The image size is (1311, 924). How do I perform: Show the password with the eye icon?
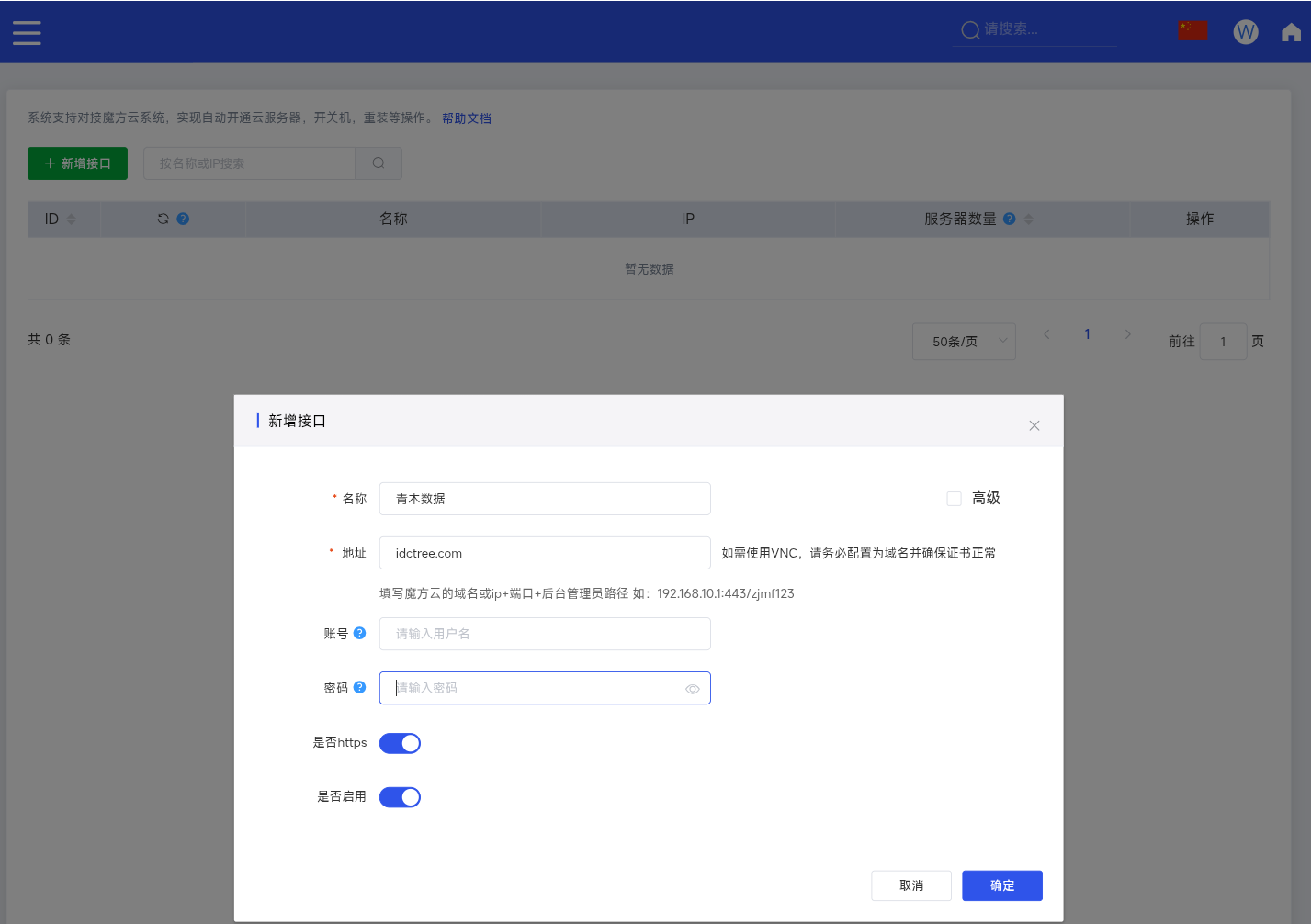click(x=692, y=688)
